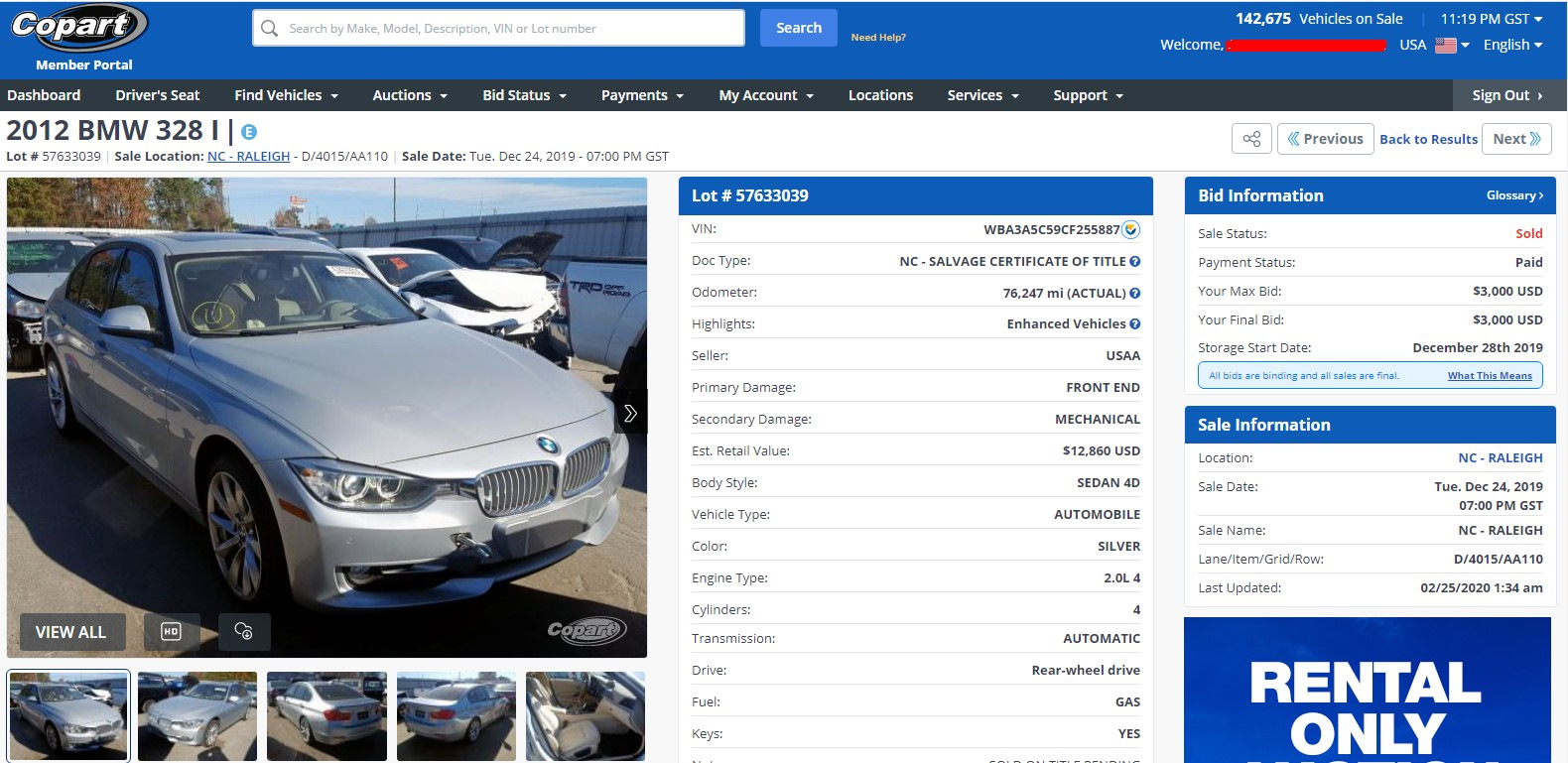The image size is (1568, 763).
Task: Open the Dashboard menu item
Action: pos(44,95)
